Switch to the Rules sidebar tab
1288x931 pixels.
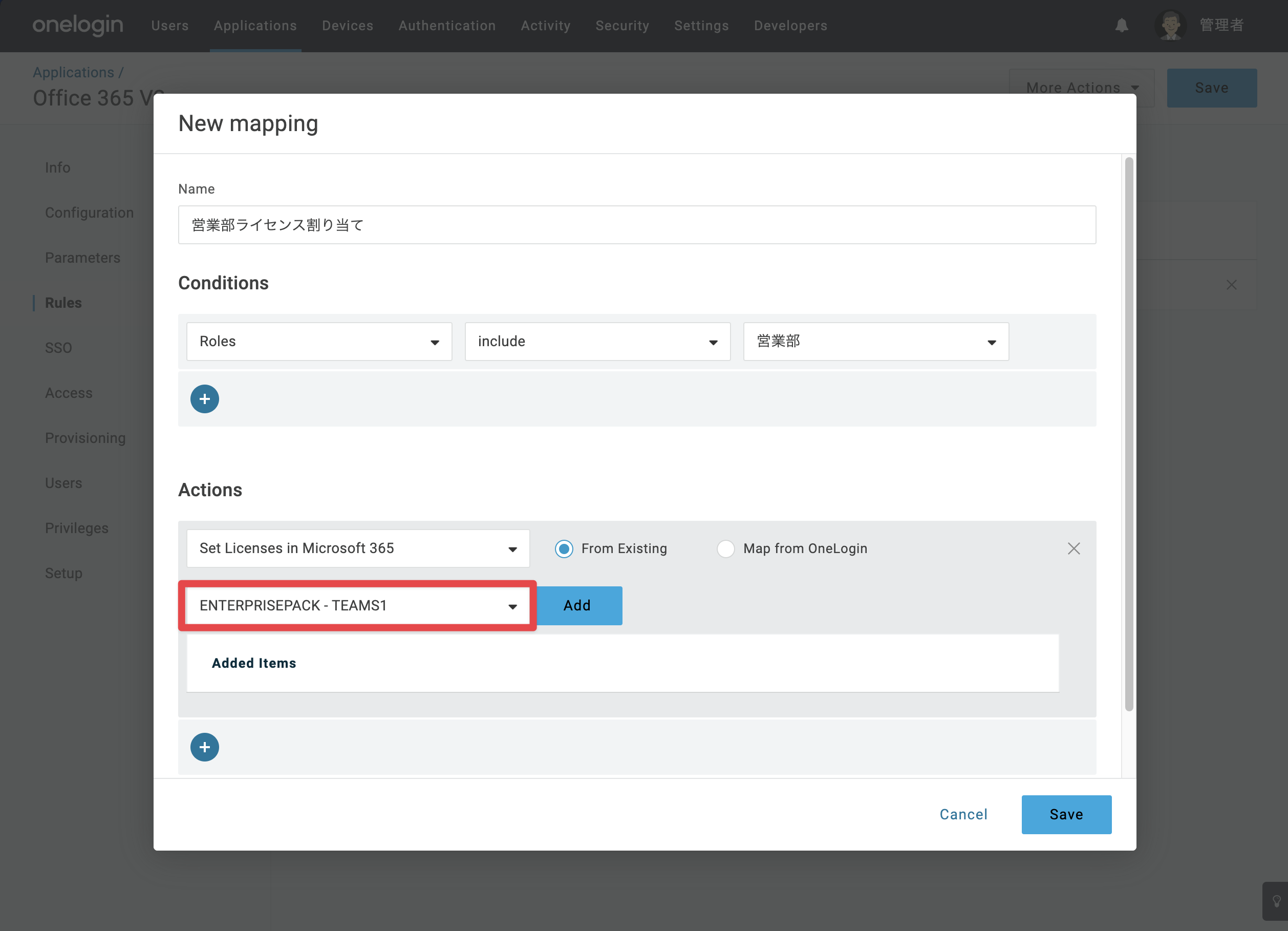(x=63, y=303)
